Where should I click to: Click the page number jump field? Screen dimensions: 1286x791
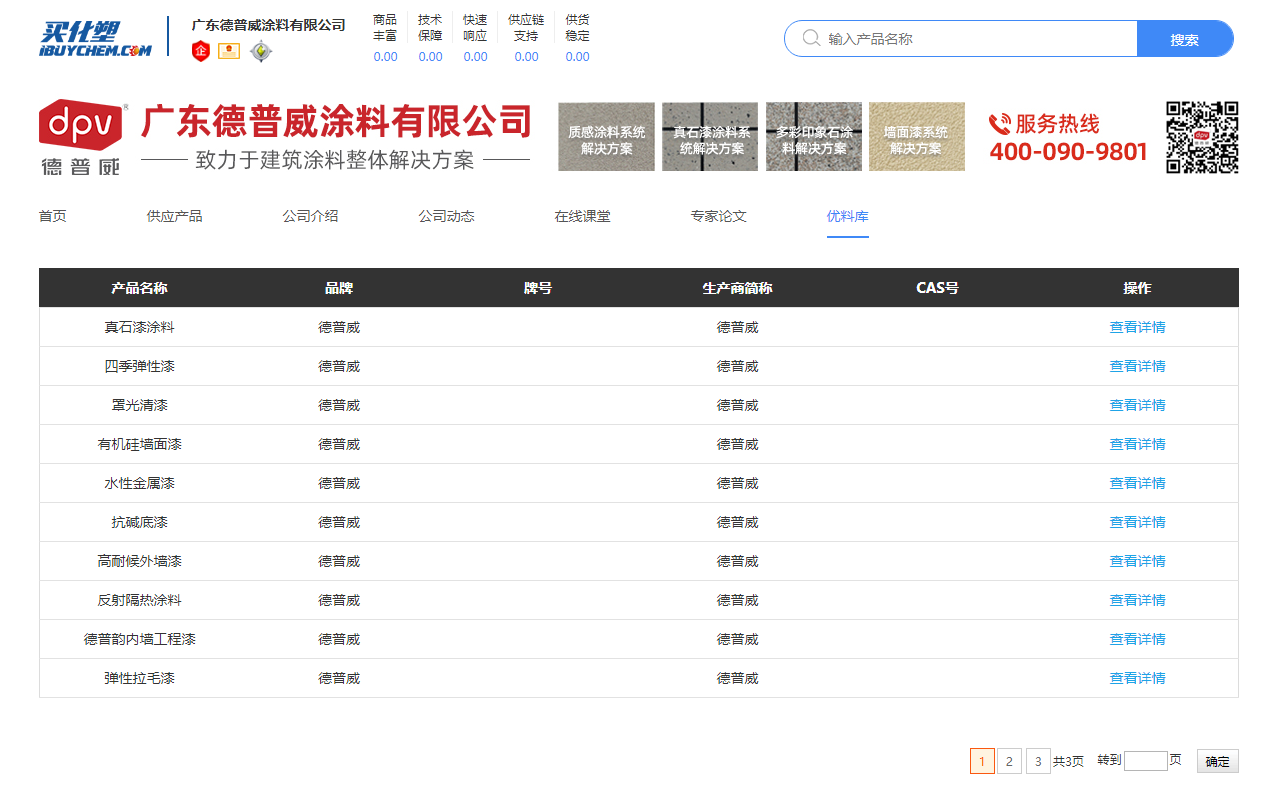click(1146, 761)
